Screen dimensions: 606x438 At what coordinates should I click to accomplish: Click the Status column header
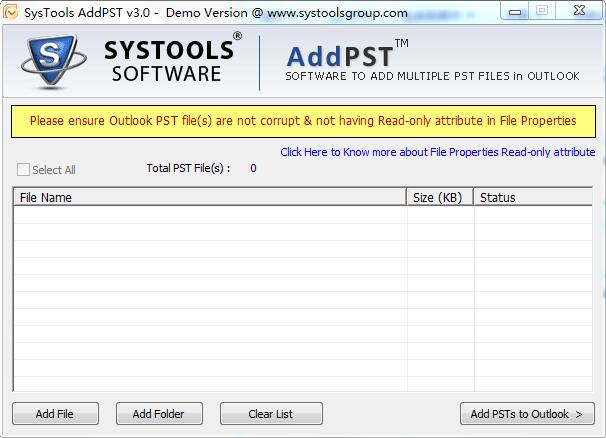point(533,197)
